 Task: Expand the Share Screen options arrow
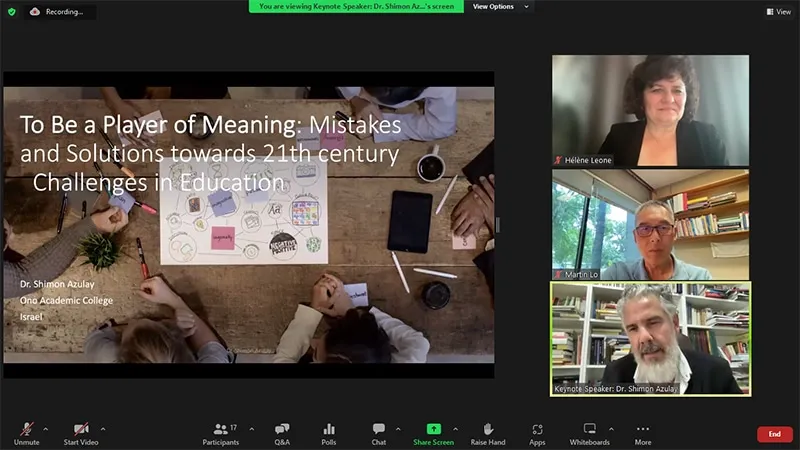coord(456,428)
